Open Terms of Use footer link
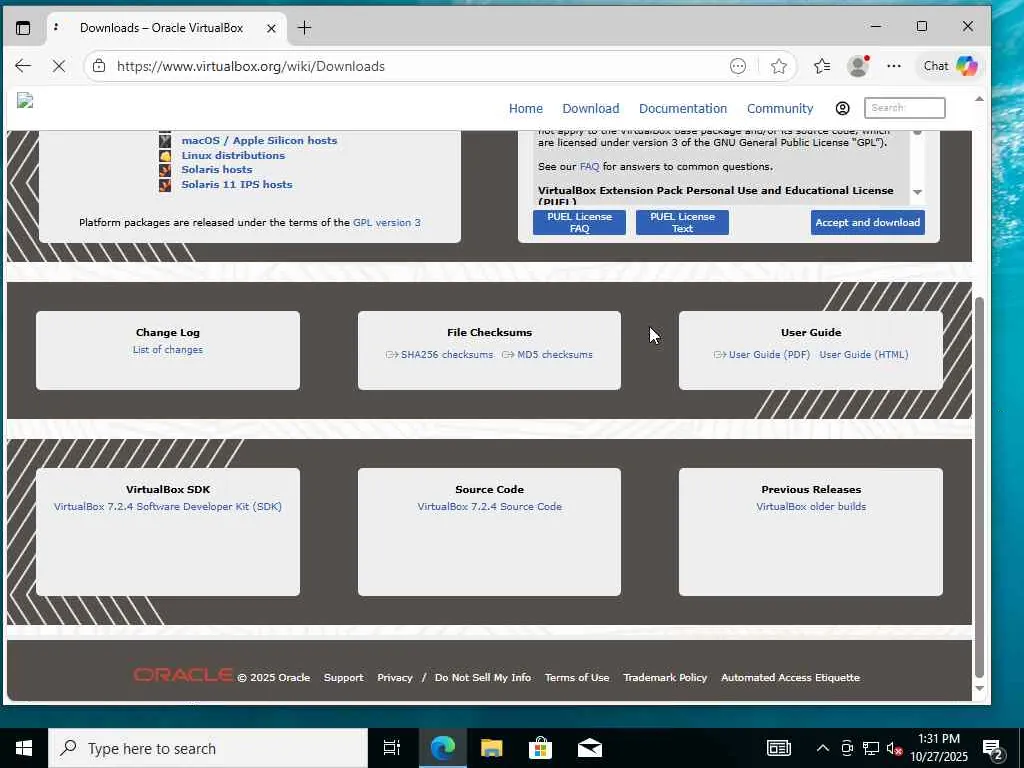The image size is (1024, 768). (x=577, y=678)
